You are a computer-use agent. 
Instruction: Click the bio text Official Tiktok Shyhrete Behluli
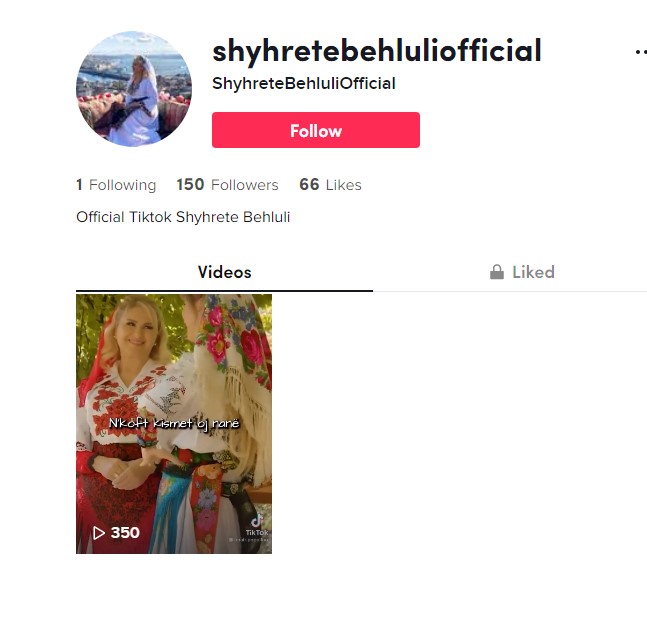pos(183,217)
